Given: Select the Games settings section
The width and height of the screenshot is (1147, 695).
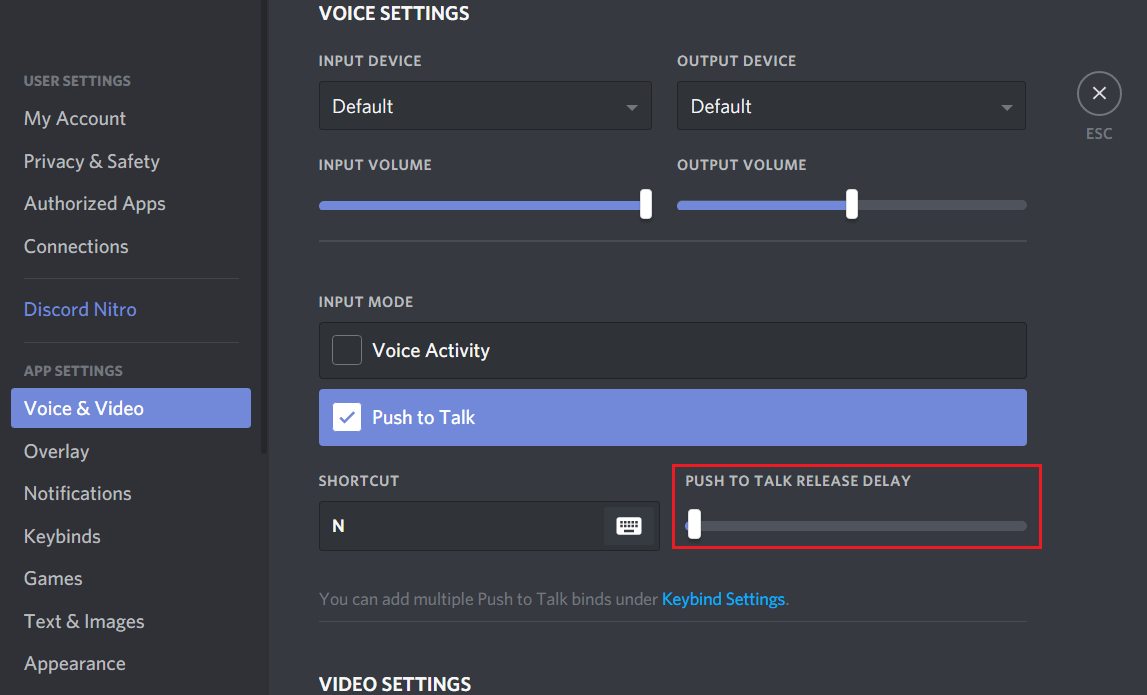Looking at the screenshot, I should point(52,578).
